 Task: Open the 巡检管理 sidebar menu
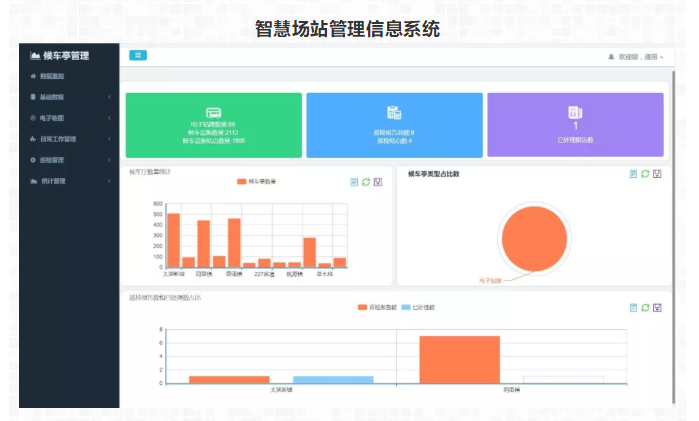click(69, 160)
